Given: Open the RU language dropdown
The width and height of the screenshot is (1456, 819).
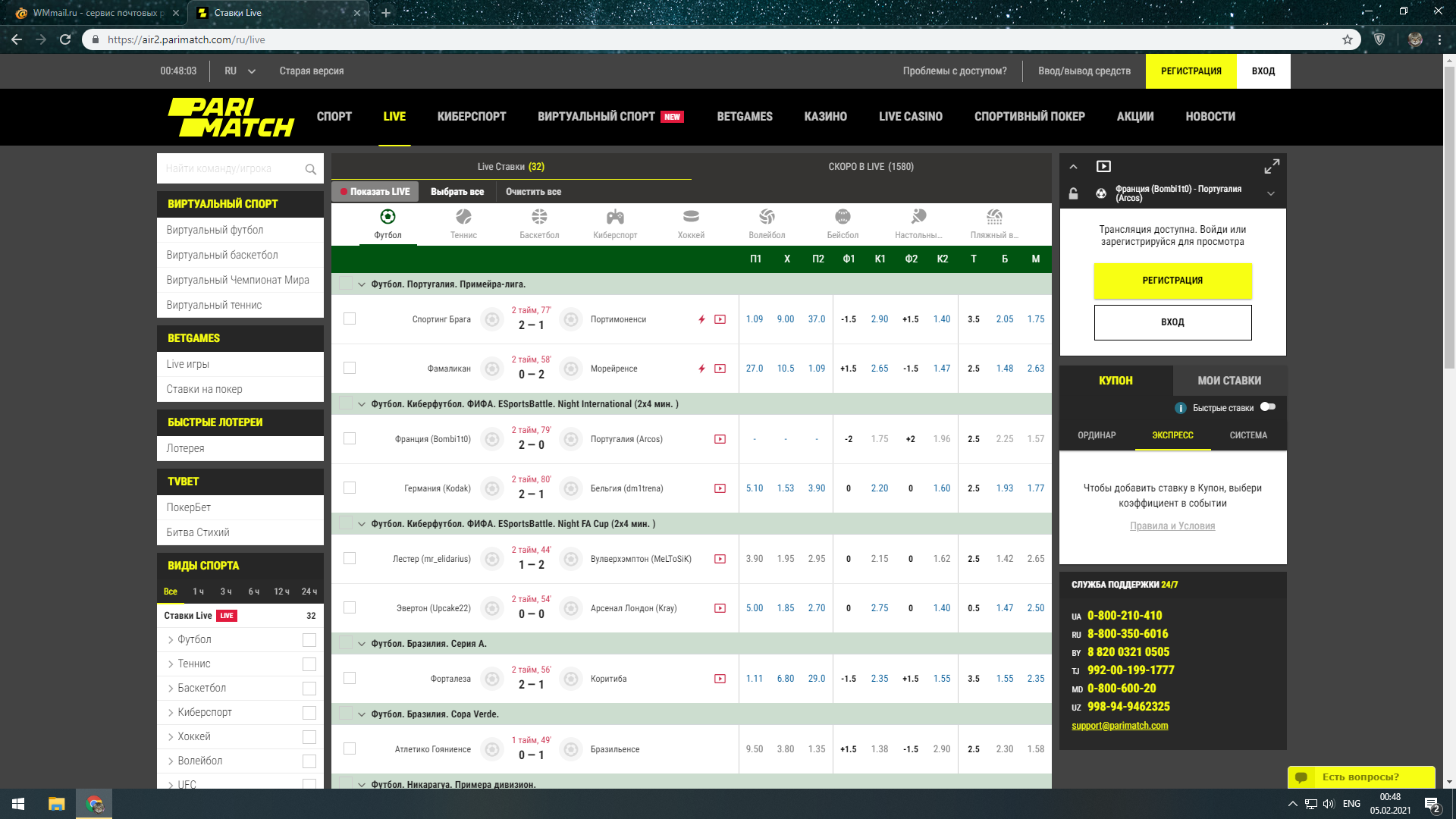Looking at the screenshot, I should point(240,71).
